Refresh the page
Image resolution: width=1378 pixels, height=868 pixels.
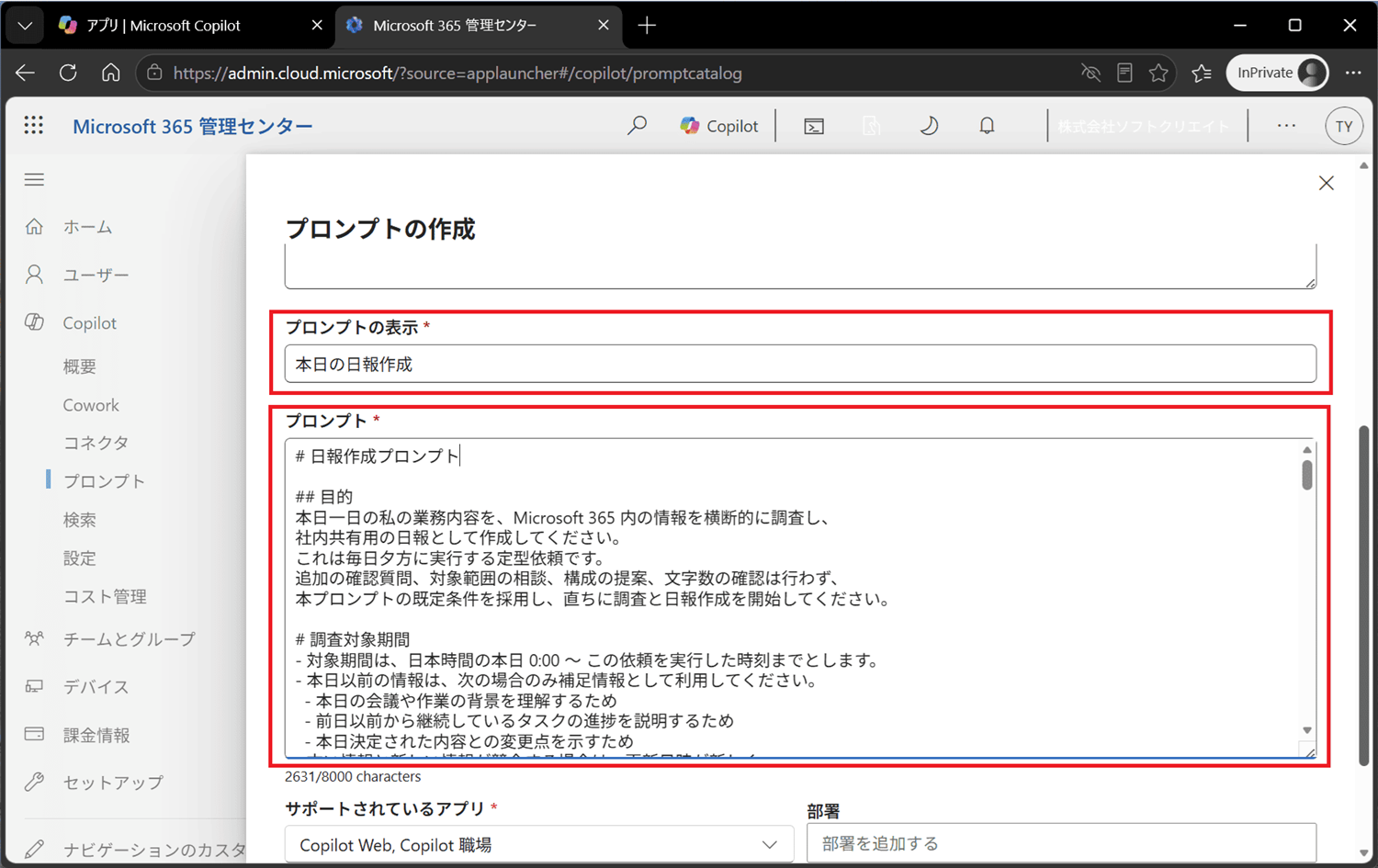coord(68,73)
